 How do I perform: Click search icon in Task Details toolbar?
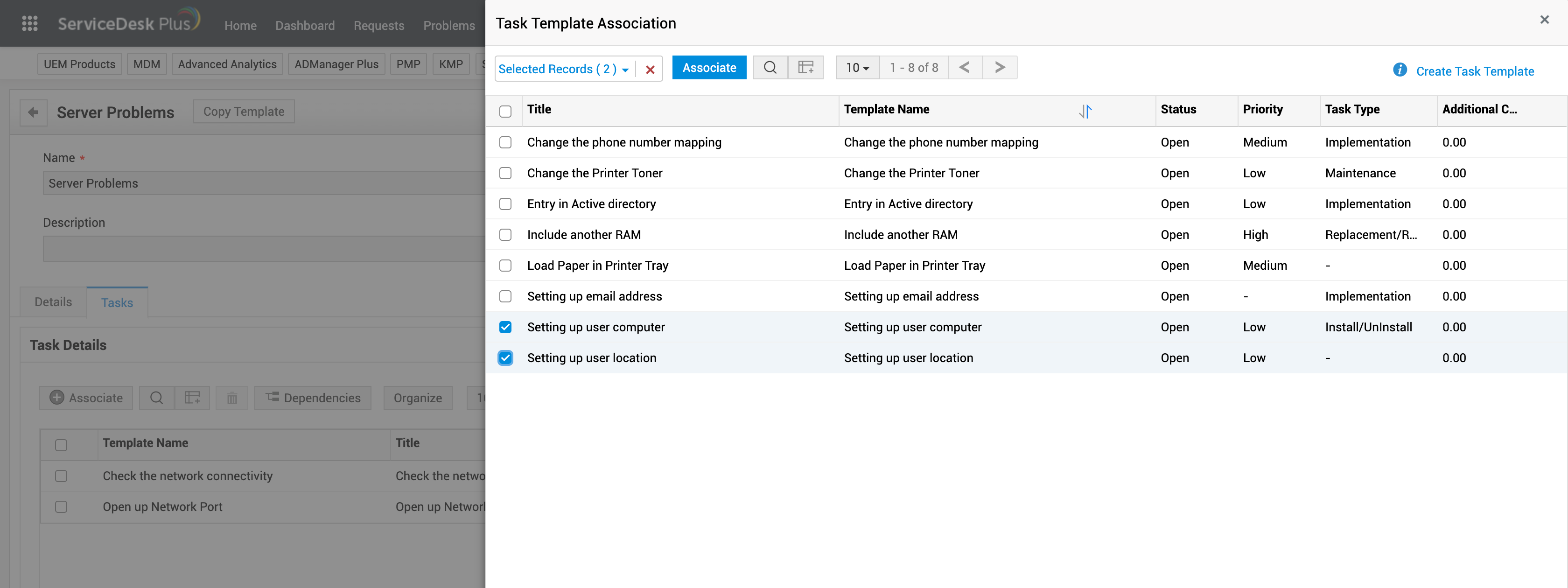[x=156, y=398]
